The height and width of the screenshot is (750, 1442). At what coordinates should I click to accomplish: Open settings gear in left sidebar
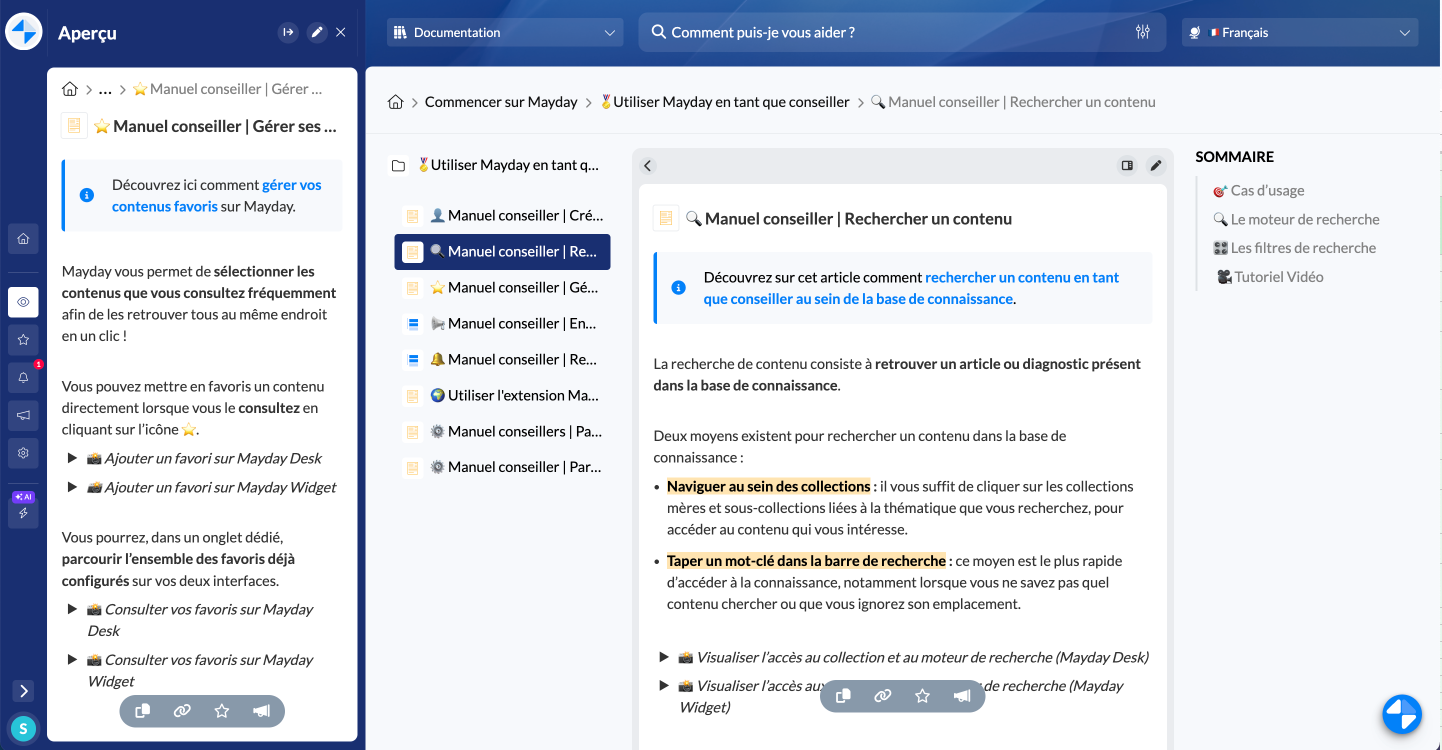(x=23, y=453)
